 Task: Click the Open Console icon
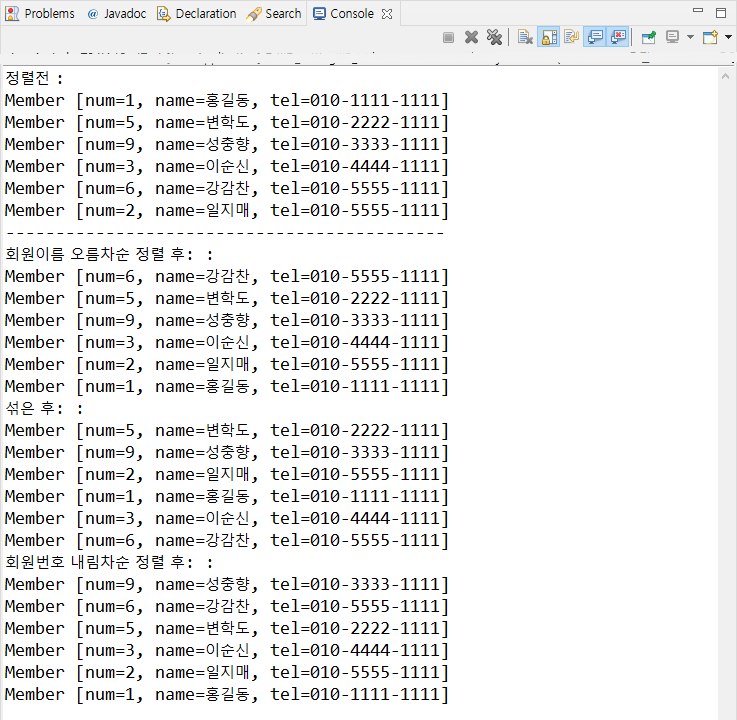(x=710, y=37)
